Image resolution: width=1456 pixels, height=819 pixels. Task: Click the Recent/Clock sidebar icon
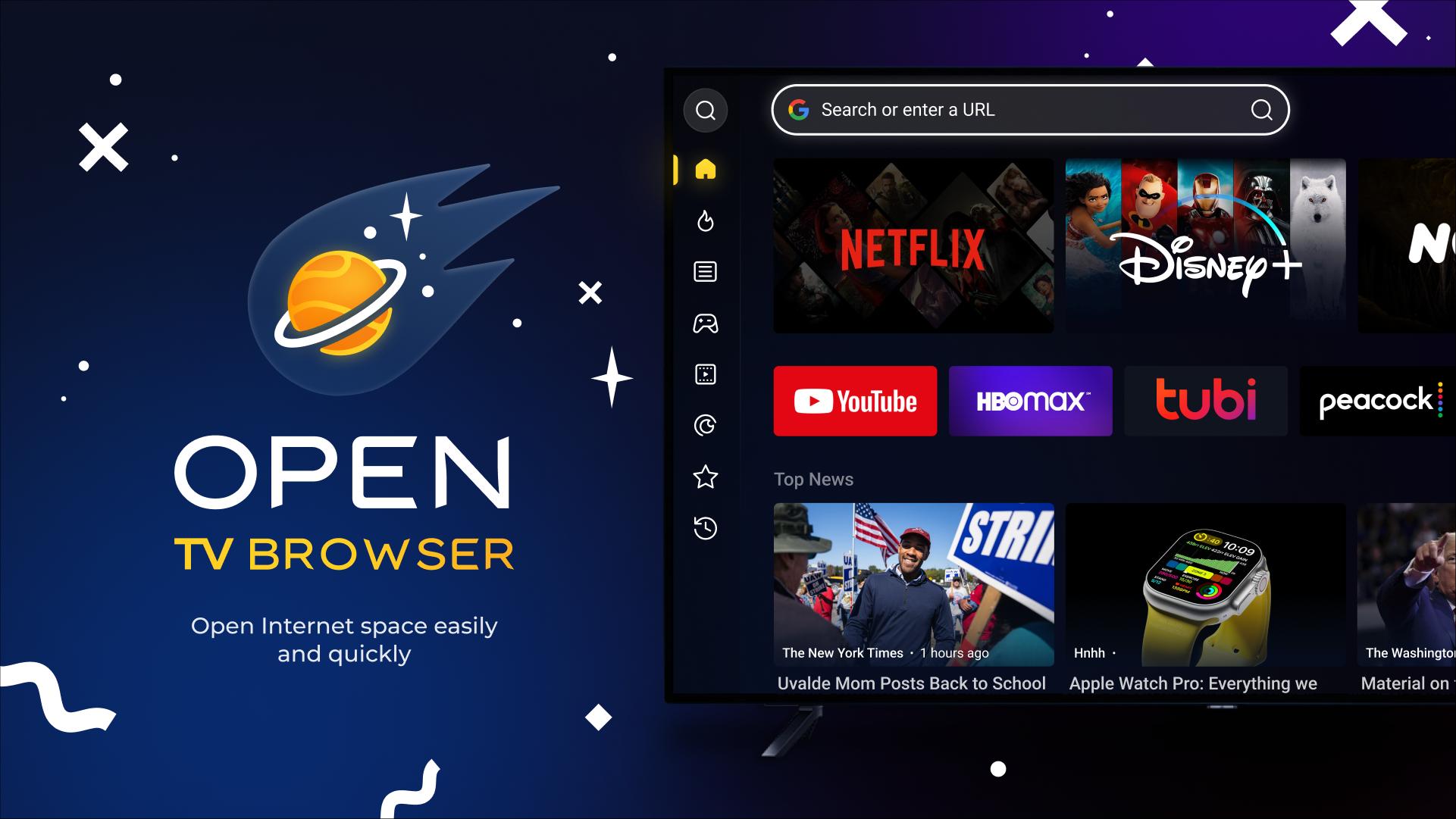click(704, 527)
